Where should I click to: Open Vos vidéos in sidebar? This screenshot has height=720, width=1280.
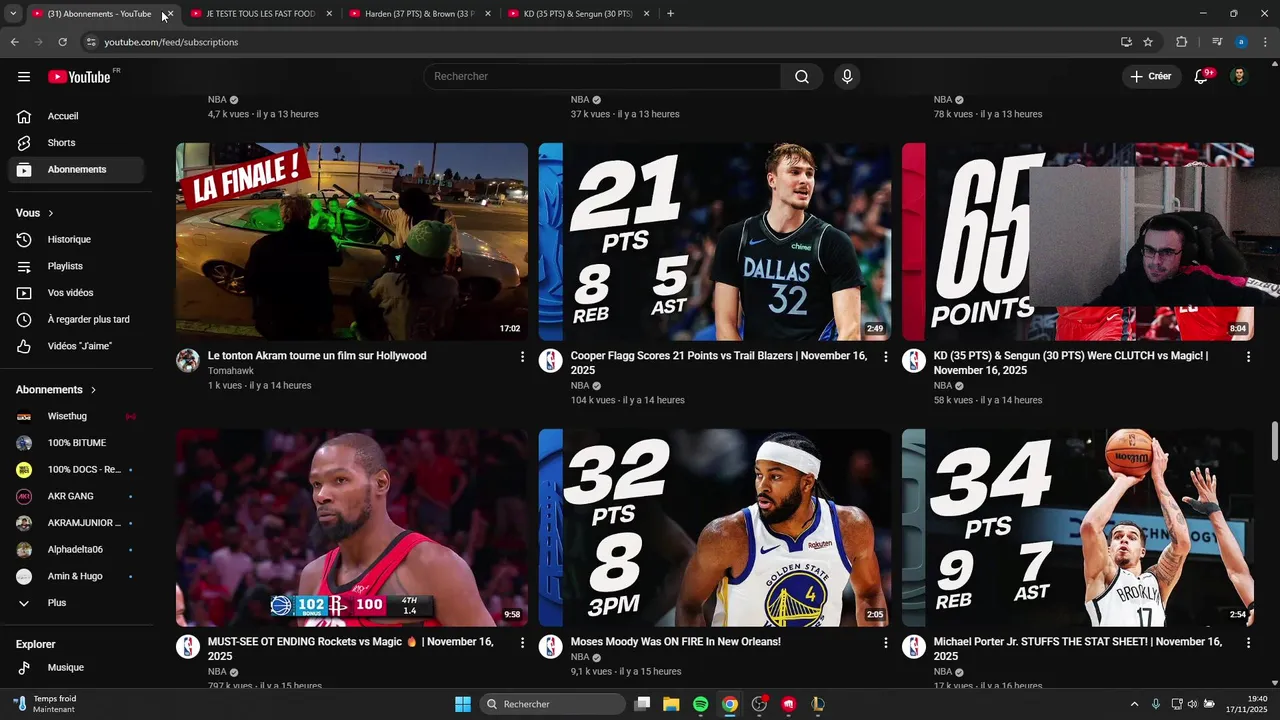(76, 293)
